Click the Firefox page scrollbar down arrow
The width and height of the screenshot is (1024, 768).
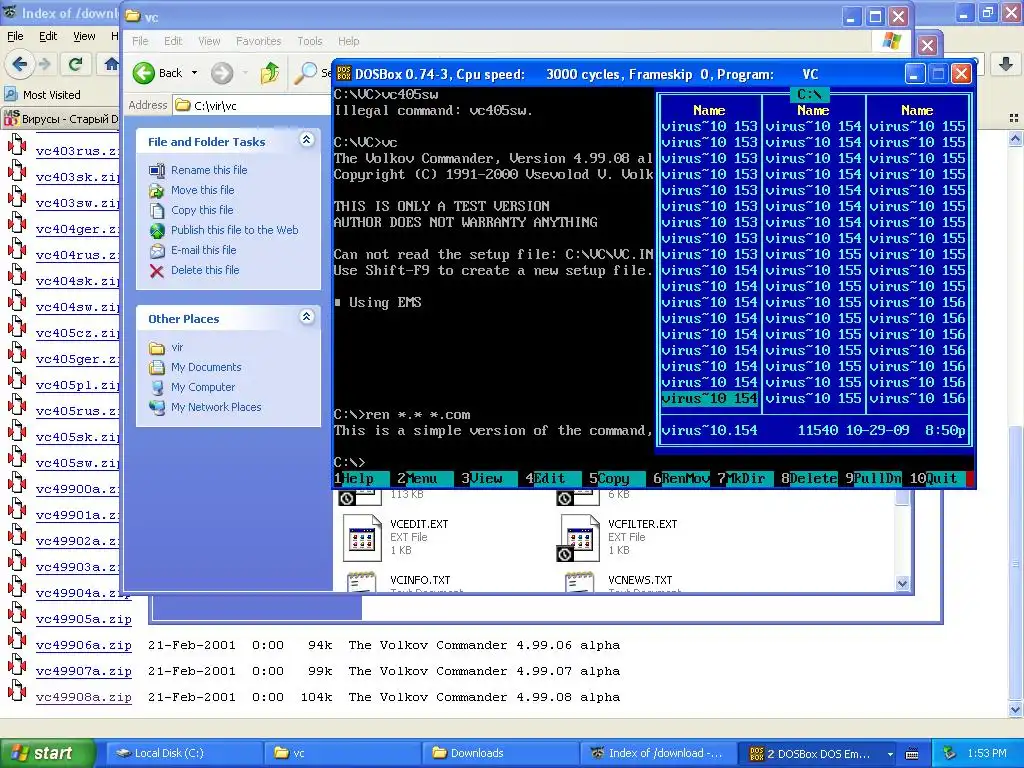pyautogui.click(x=1015, y=709)
